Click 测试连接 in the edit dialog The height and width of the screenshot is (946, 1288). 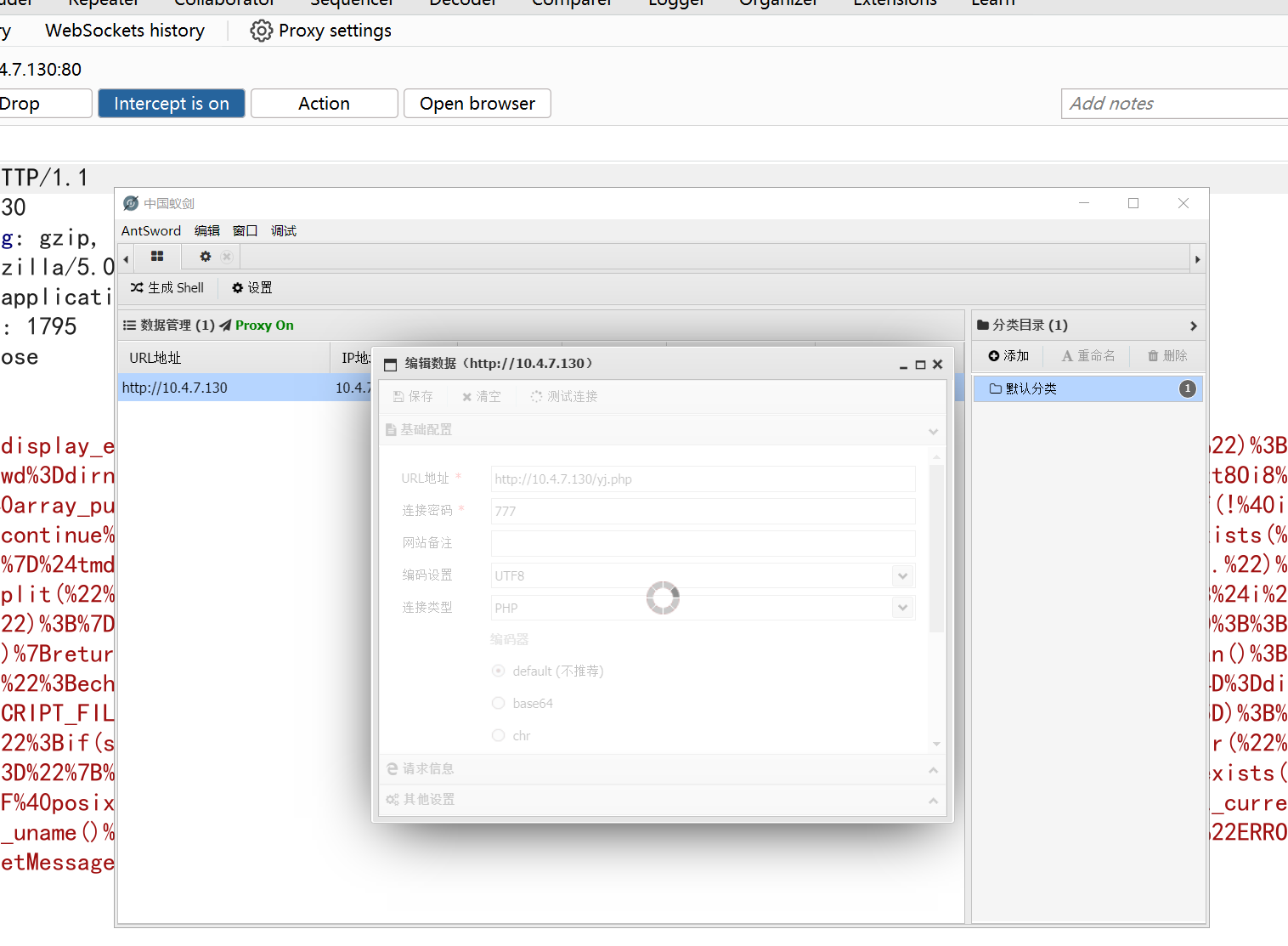coord(564,397)
